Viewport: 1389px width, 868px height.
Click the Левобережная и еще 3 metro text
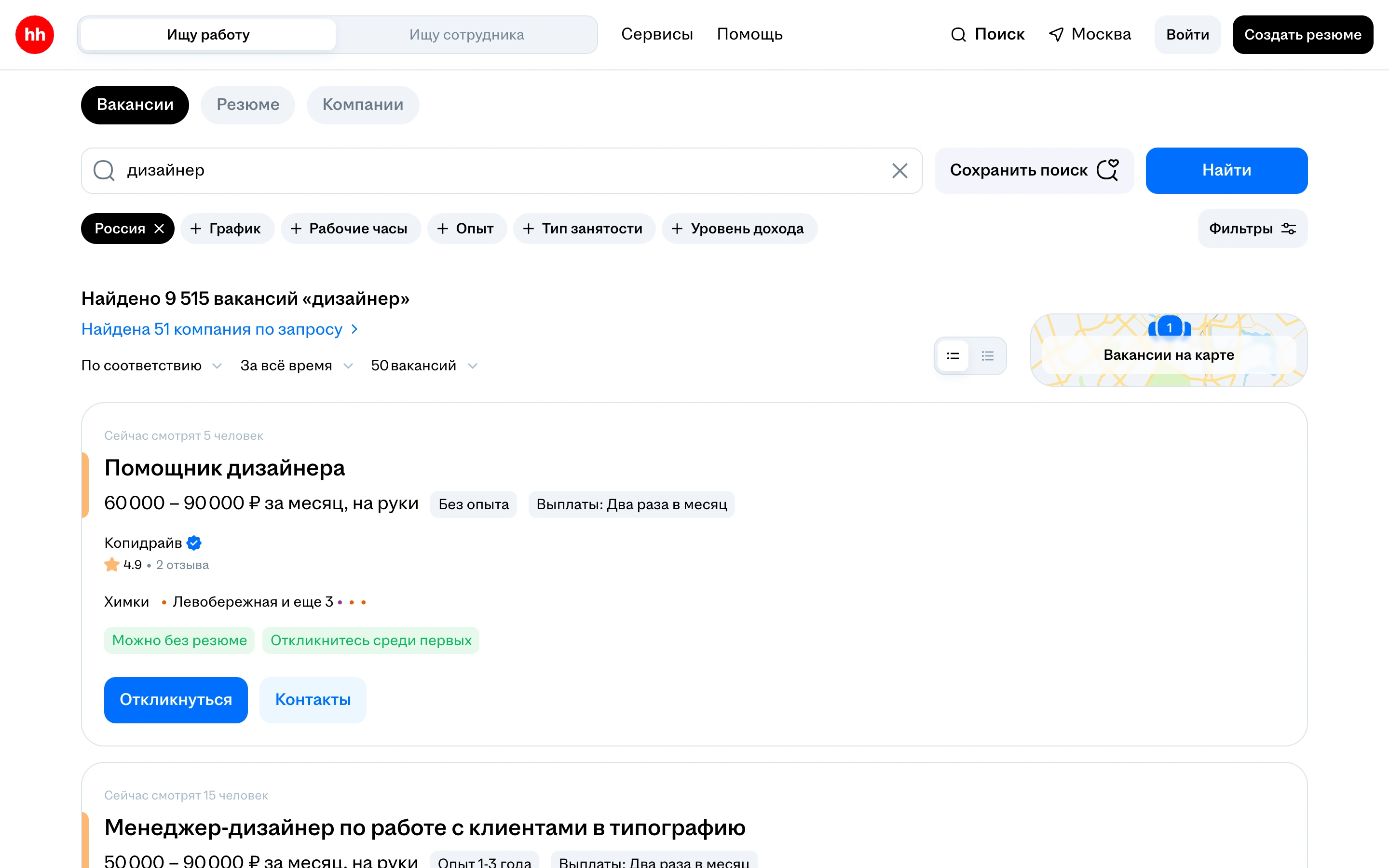pos(253,602)
